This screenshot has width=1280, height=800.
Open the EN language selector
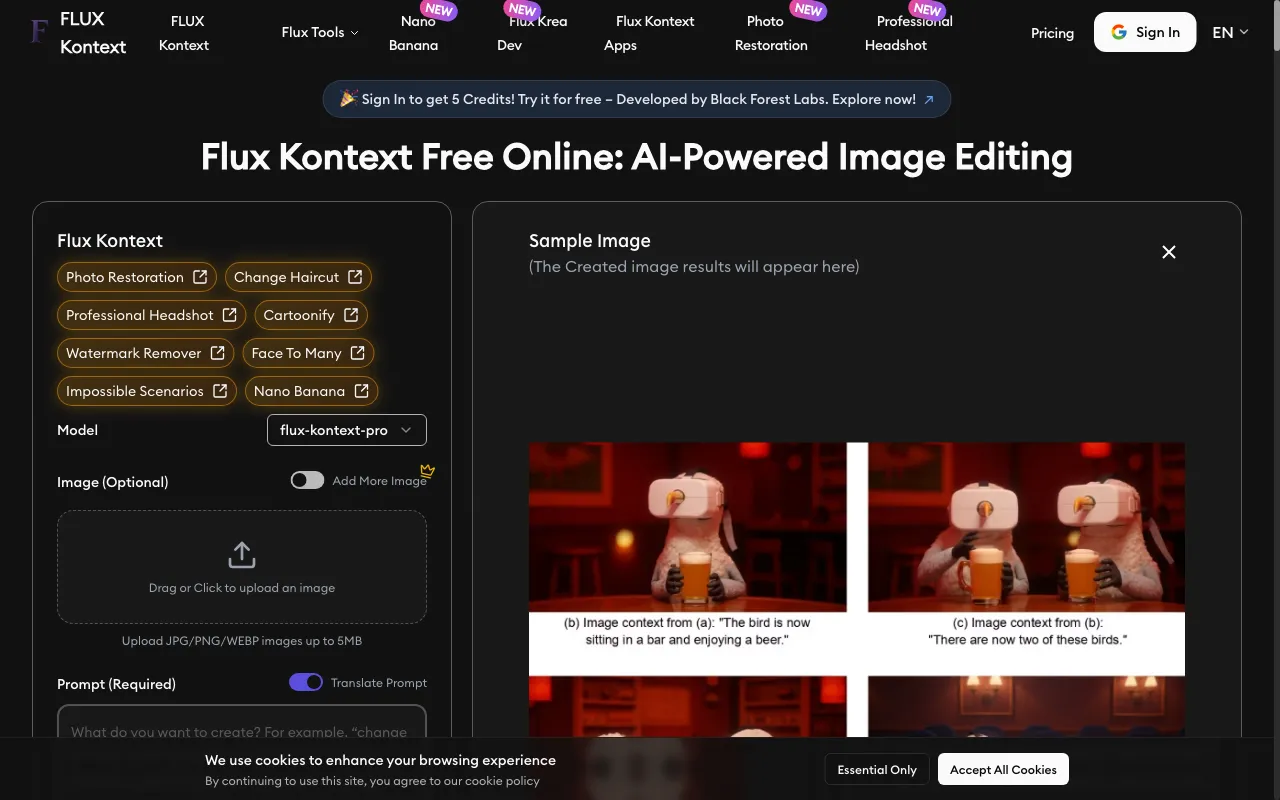pyautogui.click(x=1230, y=32)
